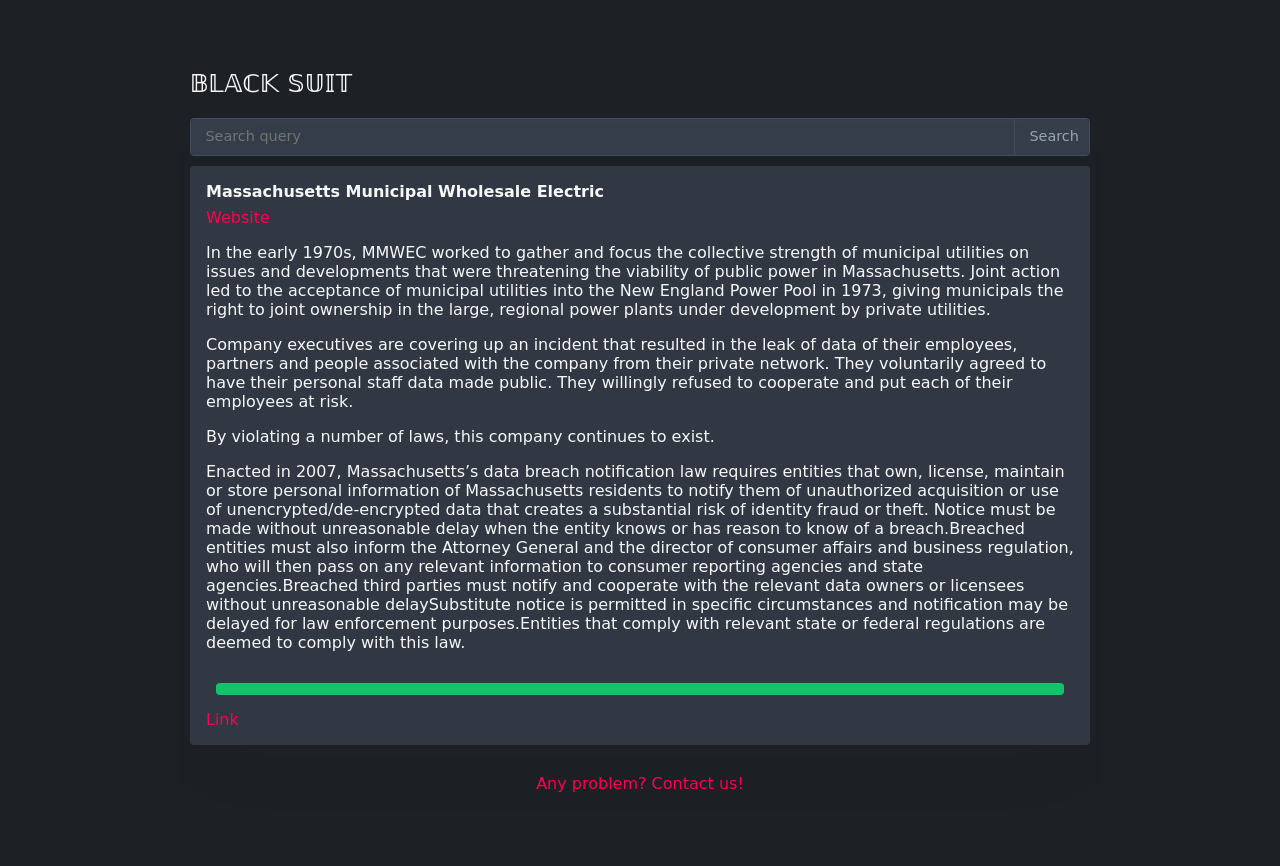The image size is (1280, 866).
Task: Click the line By violating a number of laws
Action: click(460, 437)
